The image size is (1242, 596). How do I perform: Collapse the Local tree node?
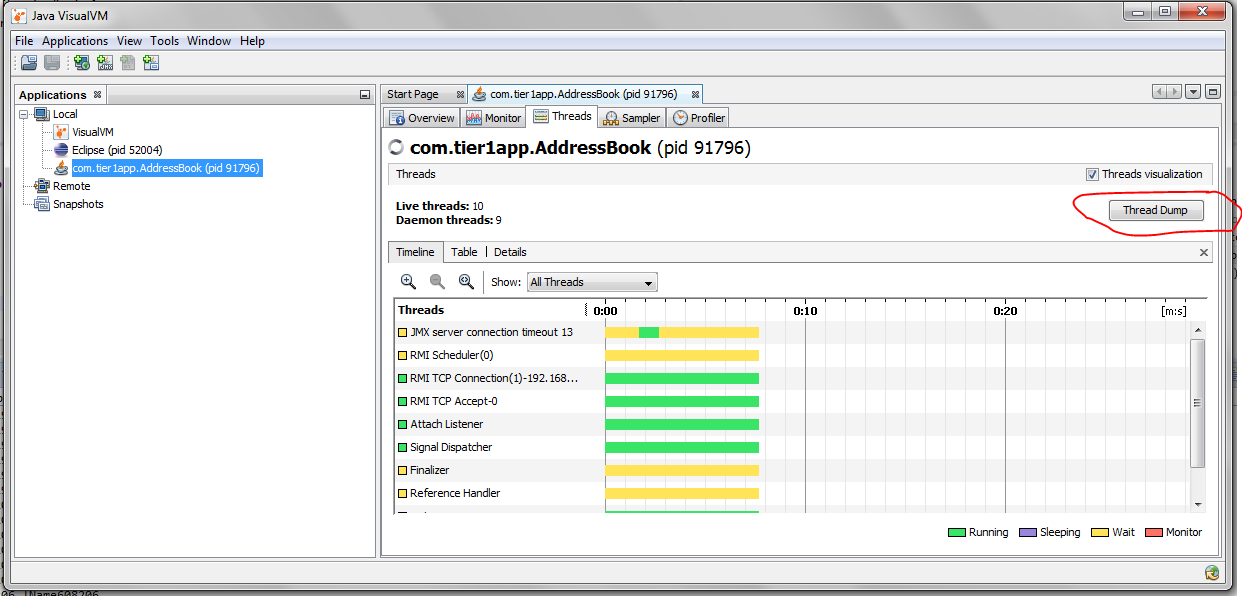tap(24, 114)
